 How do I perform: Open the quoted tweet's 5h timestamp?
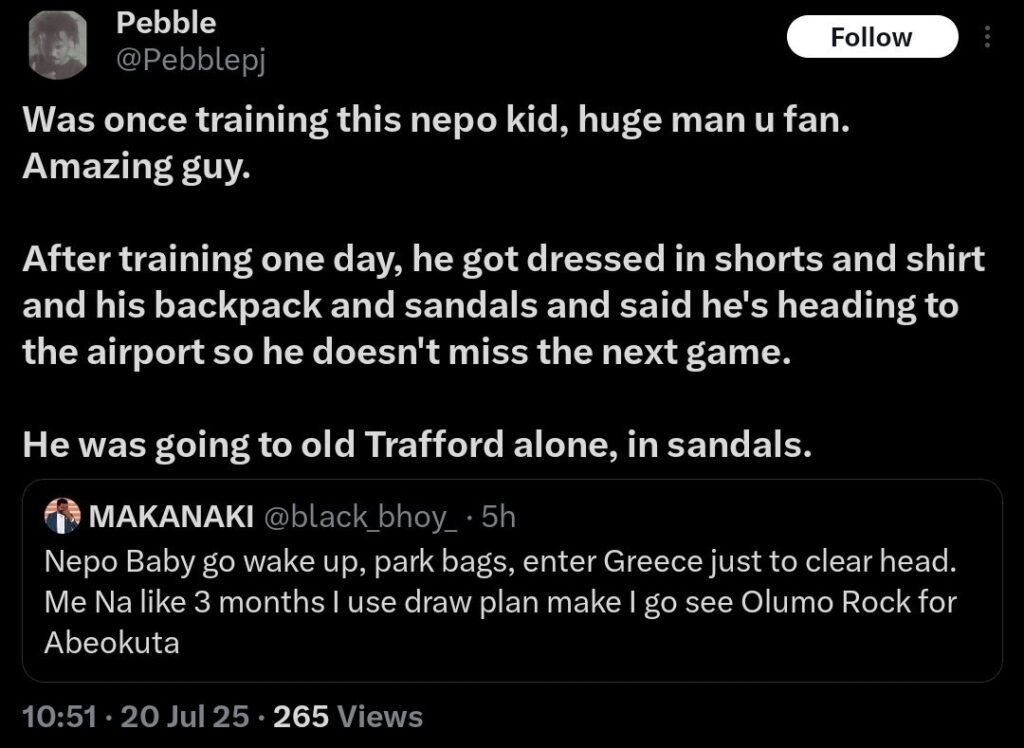click(498, 517)
